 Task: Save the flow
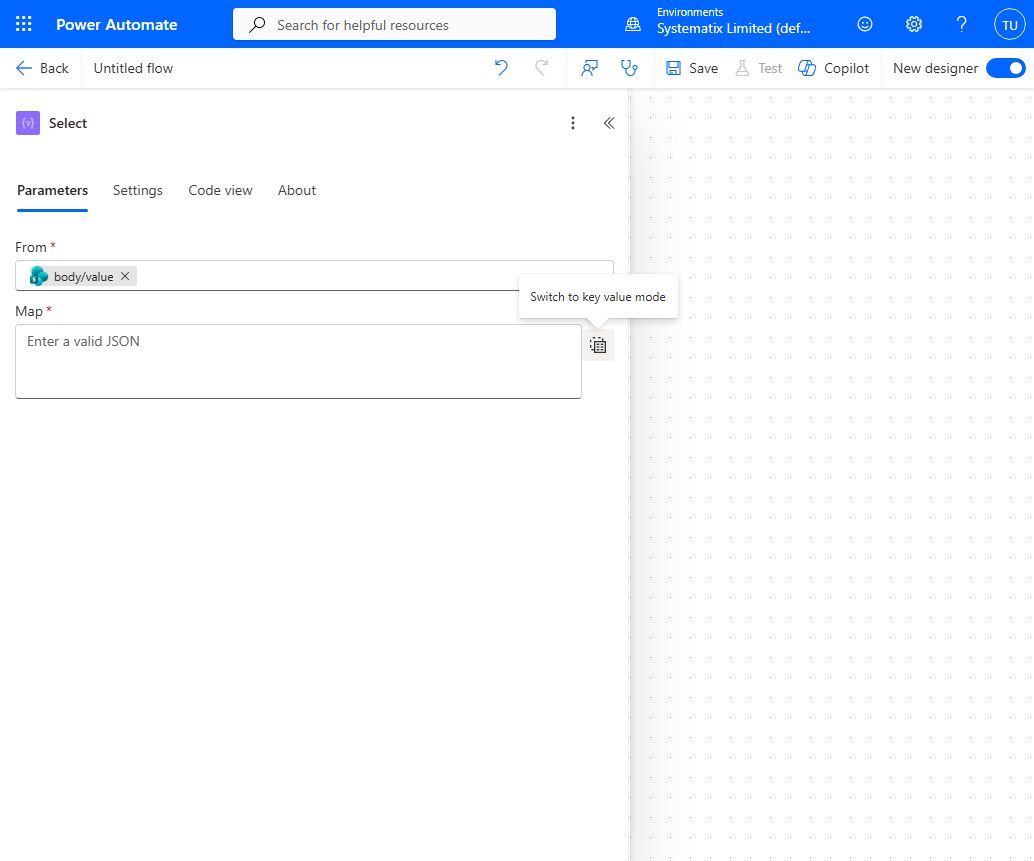tap(692, 68)
